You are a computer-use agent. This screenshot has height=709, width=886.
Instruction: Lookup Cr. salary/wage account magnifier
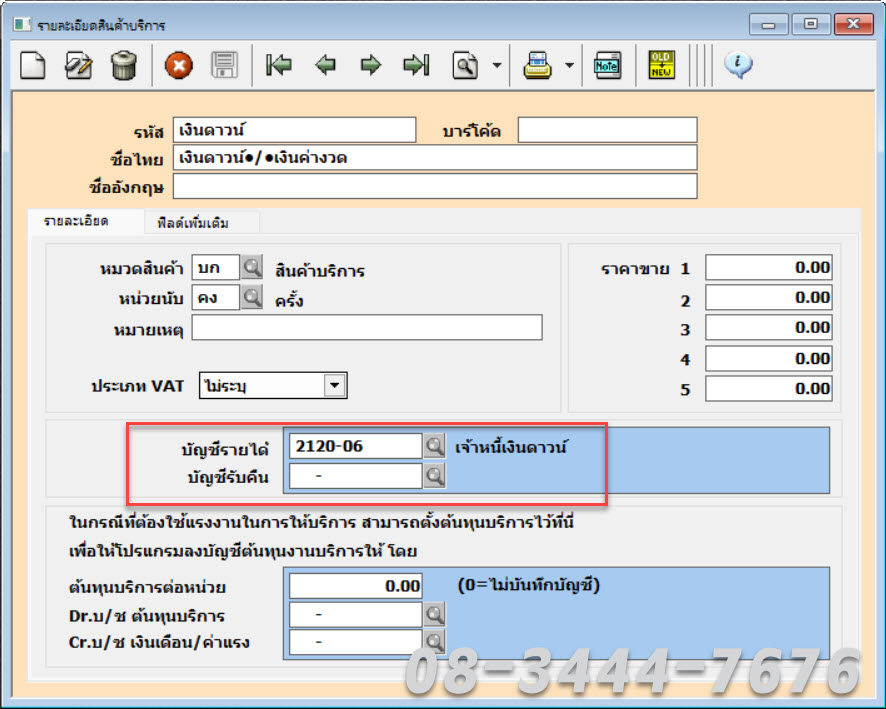tap(435, 642)
